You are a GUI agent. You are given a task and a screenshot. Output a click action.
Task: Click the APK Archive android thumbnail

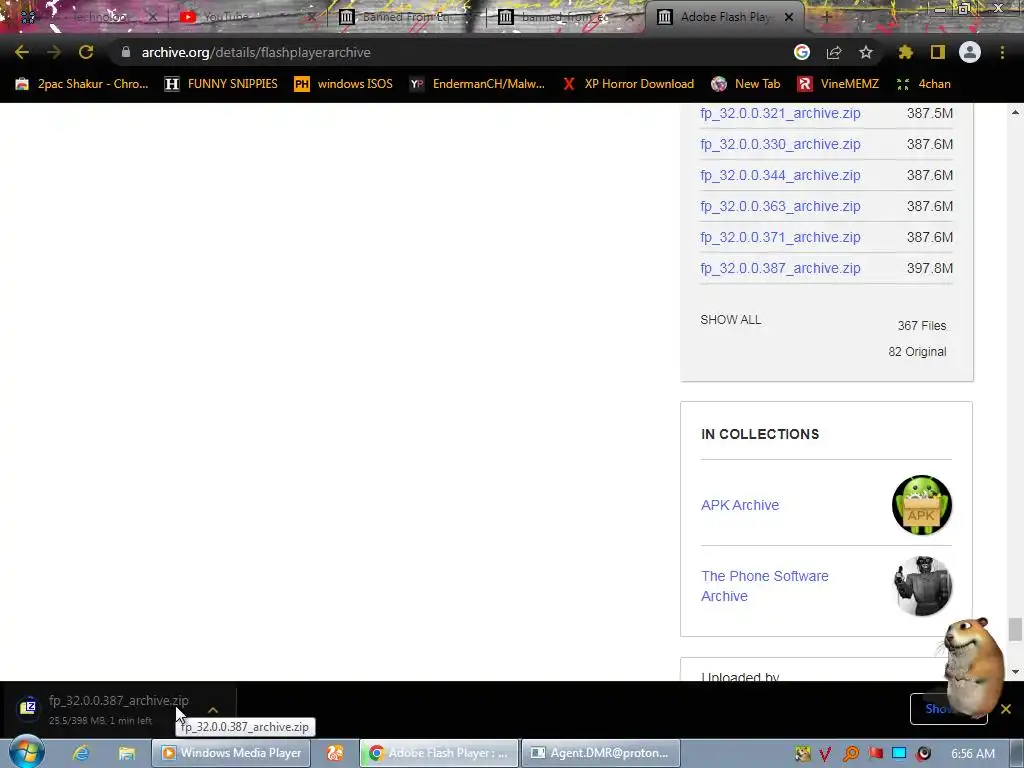pyautogui.click(x=921, y=505)
